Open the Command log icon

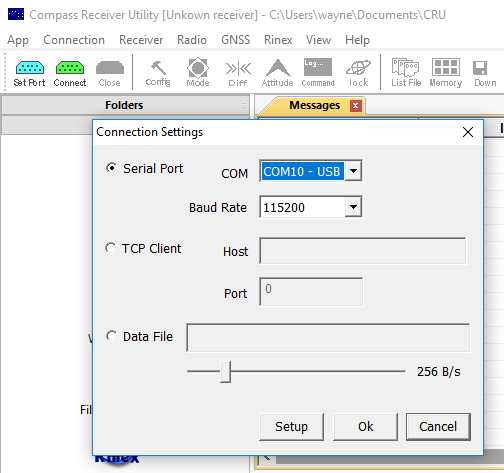[318, 73]
